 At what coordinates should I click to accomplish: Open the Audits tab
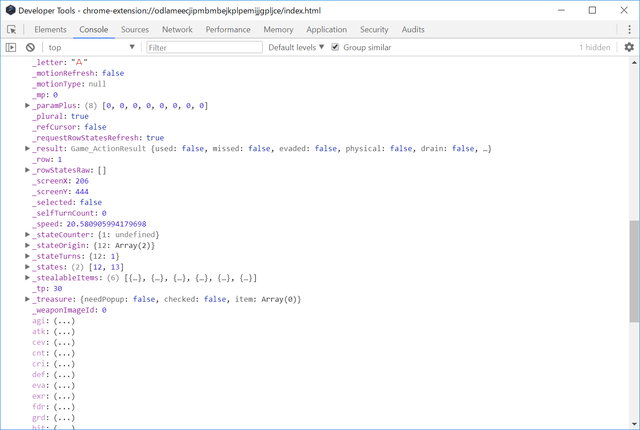tap(413, 29)
